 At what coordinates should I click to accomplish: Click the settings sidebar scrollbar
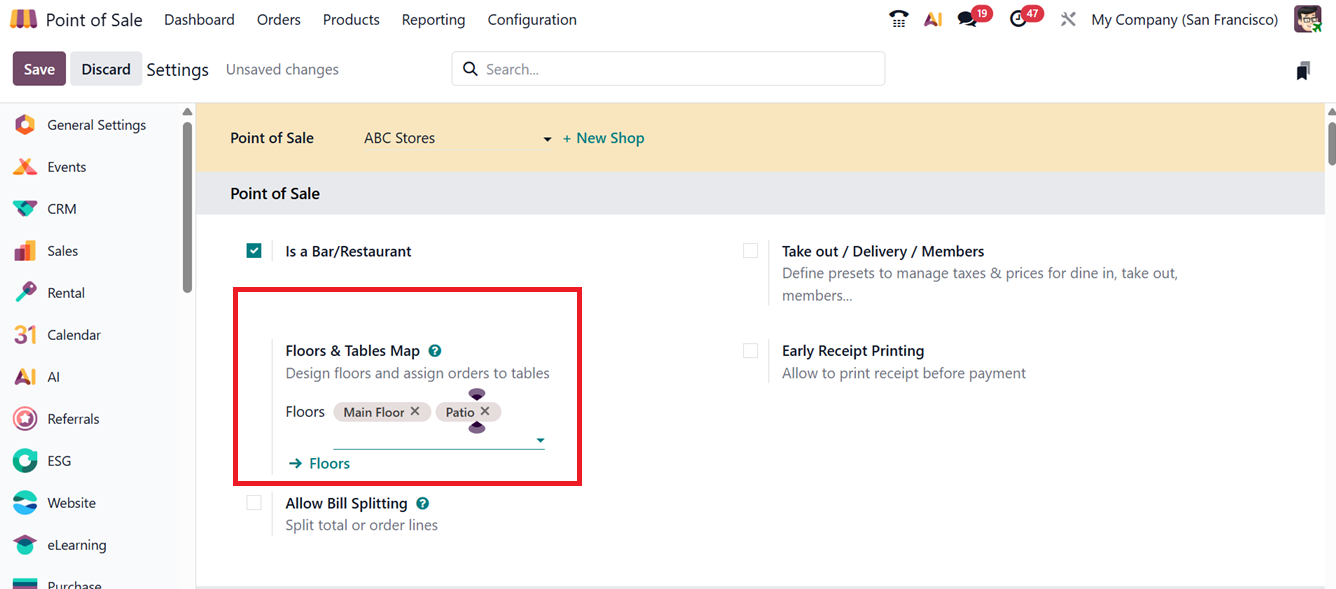[187, 208]
